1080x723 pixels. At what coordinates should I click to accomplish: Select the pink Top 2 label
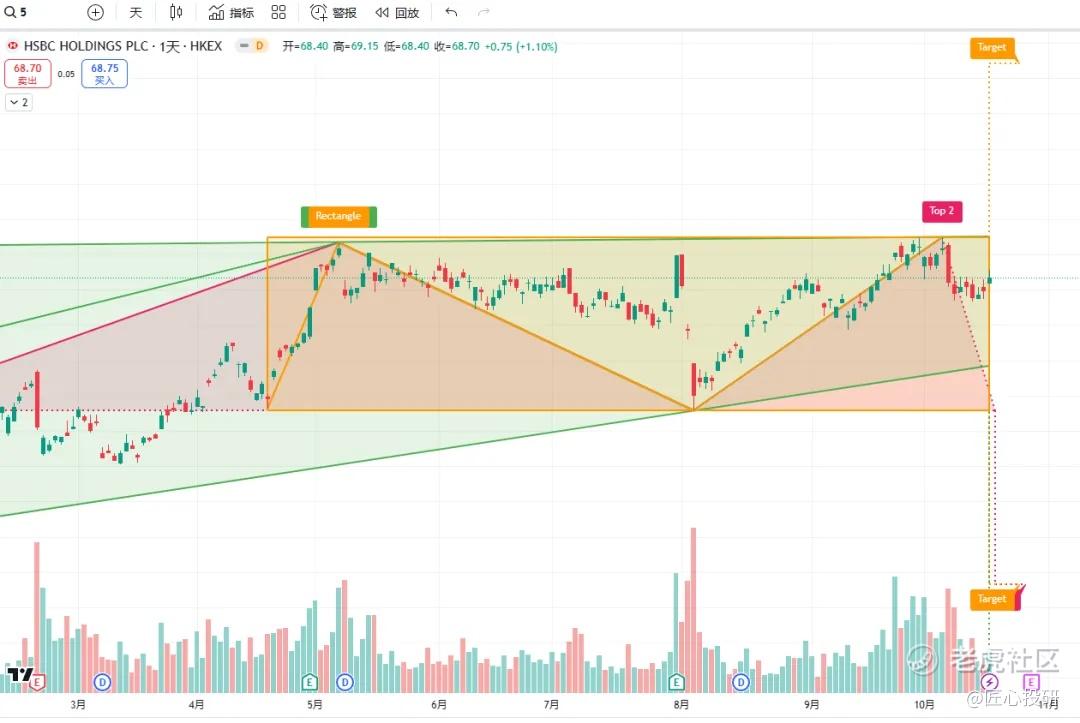pos(942,211)
